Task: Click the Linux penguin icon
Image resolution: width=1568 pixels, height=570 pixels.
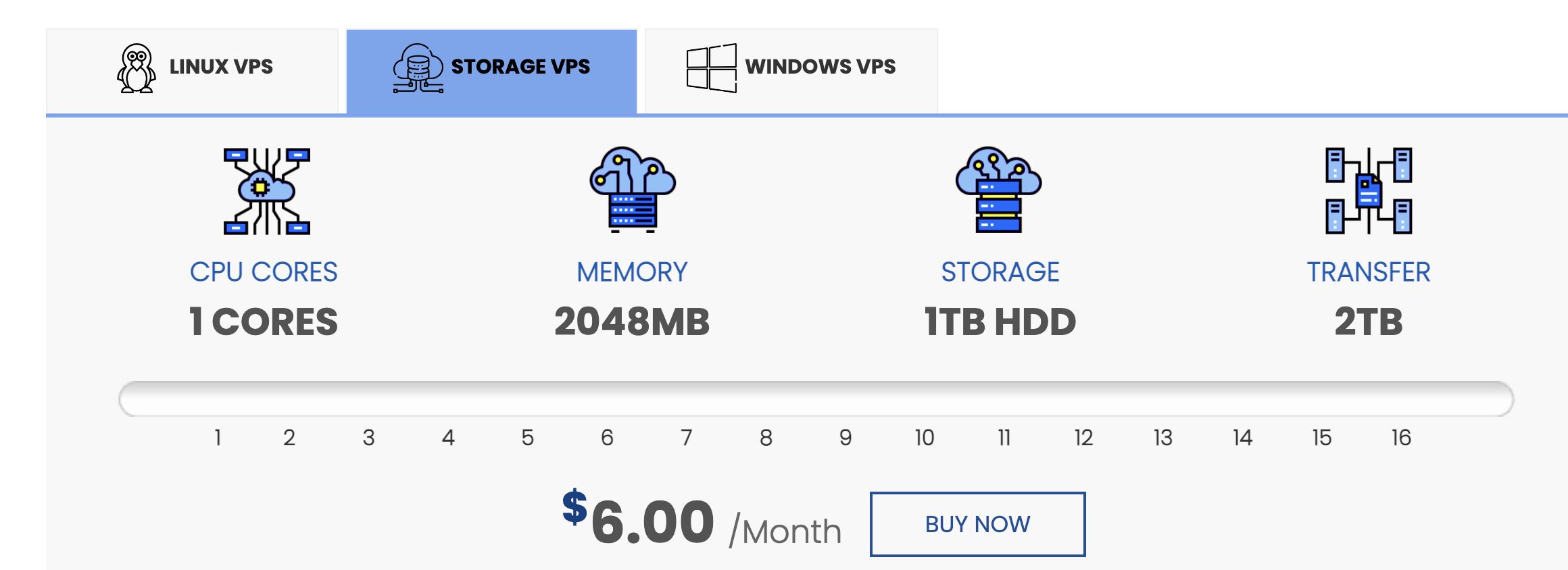Action: pos(137,68)
